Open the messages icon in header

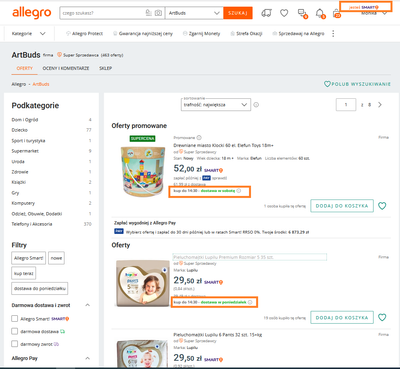click(302, 13)
